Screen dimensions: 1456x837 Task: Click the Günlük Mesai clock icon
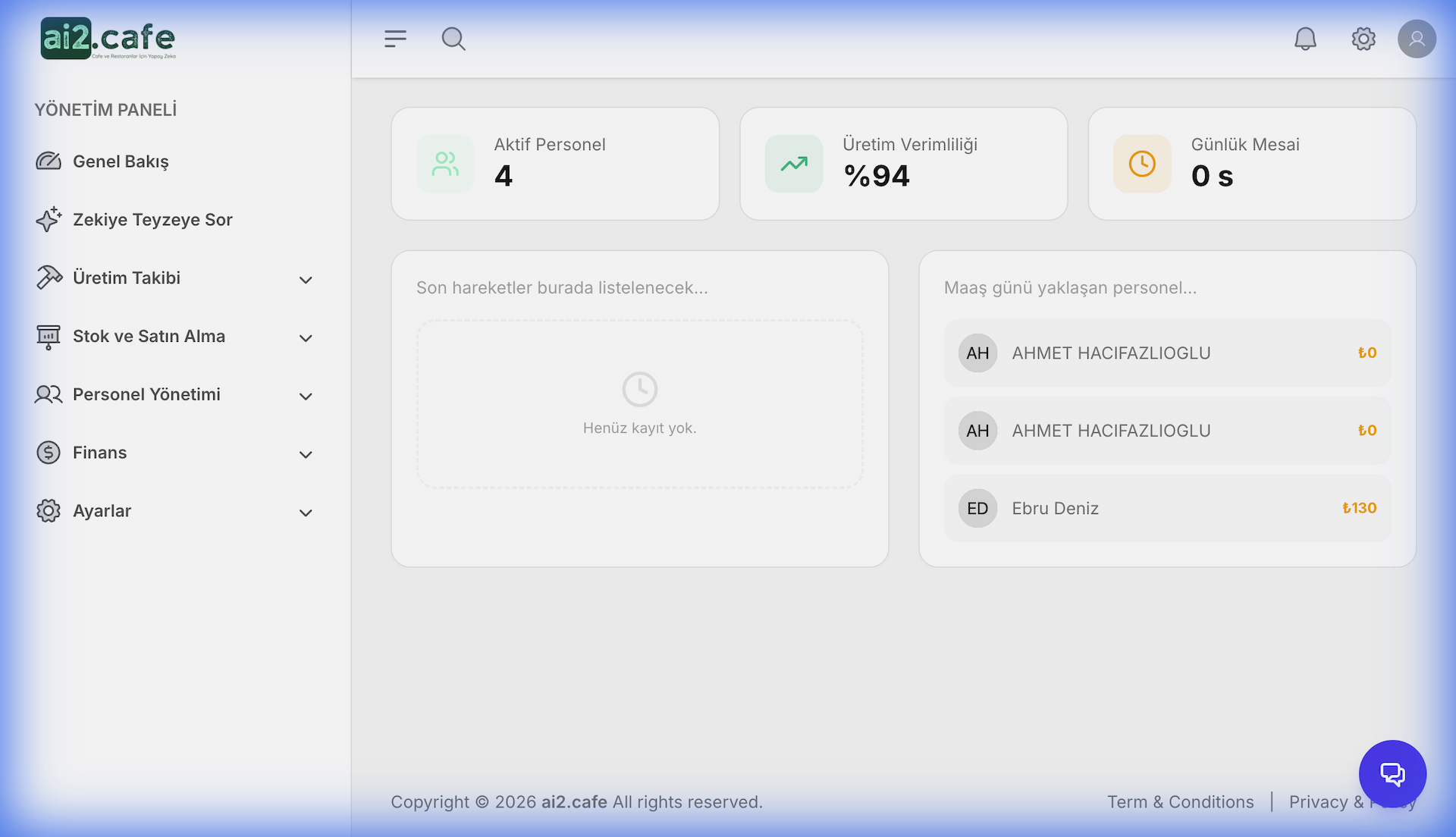point(1142,164)
